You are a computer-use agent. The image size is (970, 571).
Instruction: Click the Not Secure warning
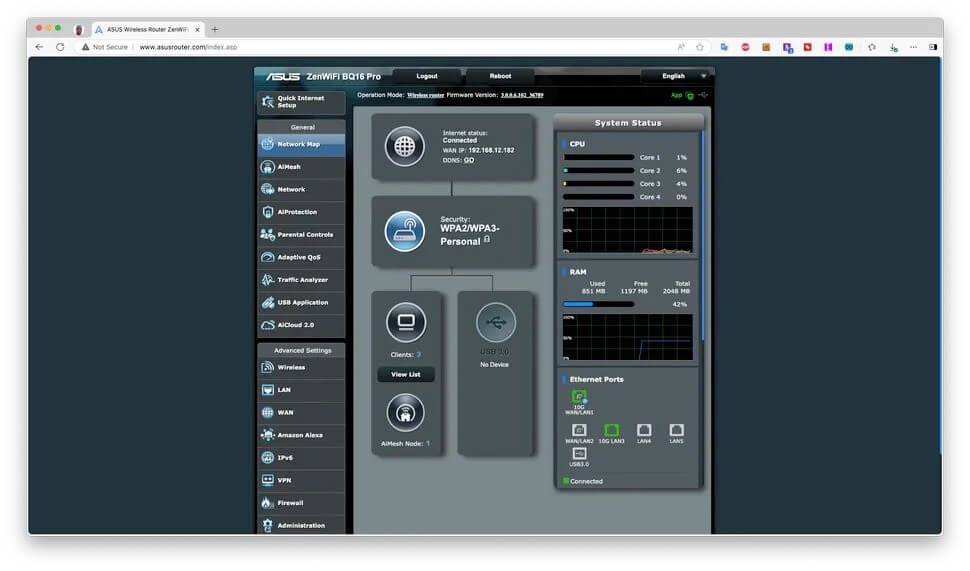coord(105,47)
